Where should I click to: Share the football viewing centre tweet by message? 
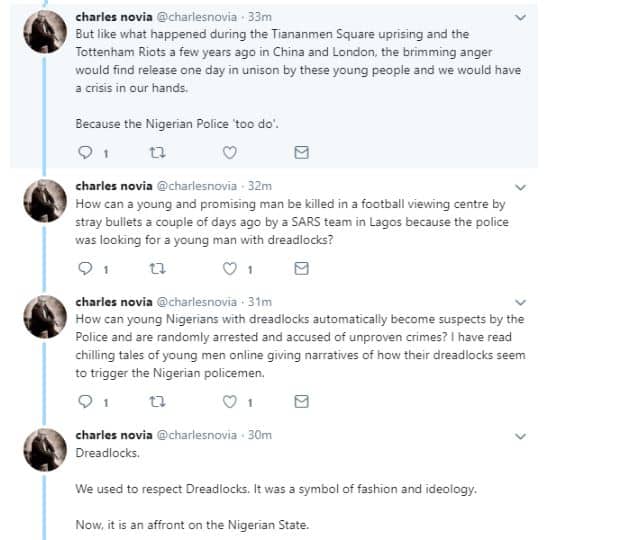301,268
